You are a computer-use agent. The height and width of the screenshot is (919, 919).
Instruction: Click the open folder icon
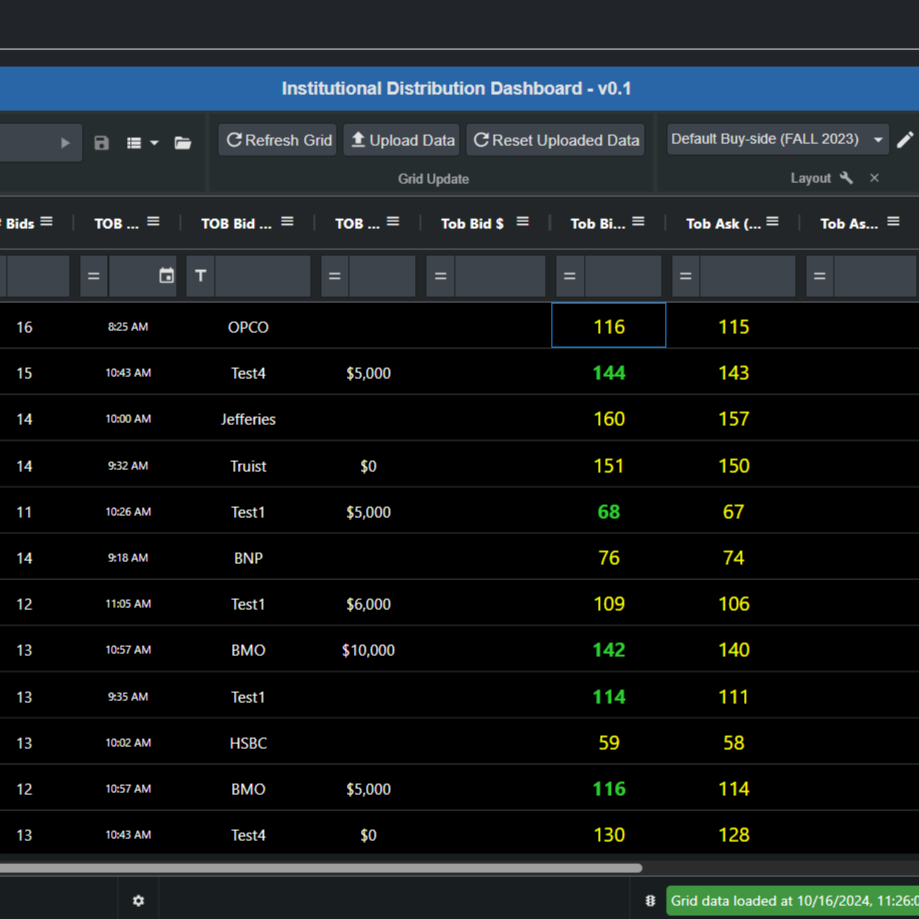(x=183, y=142)
